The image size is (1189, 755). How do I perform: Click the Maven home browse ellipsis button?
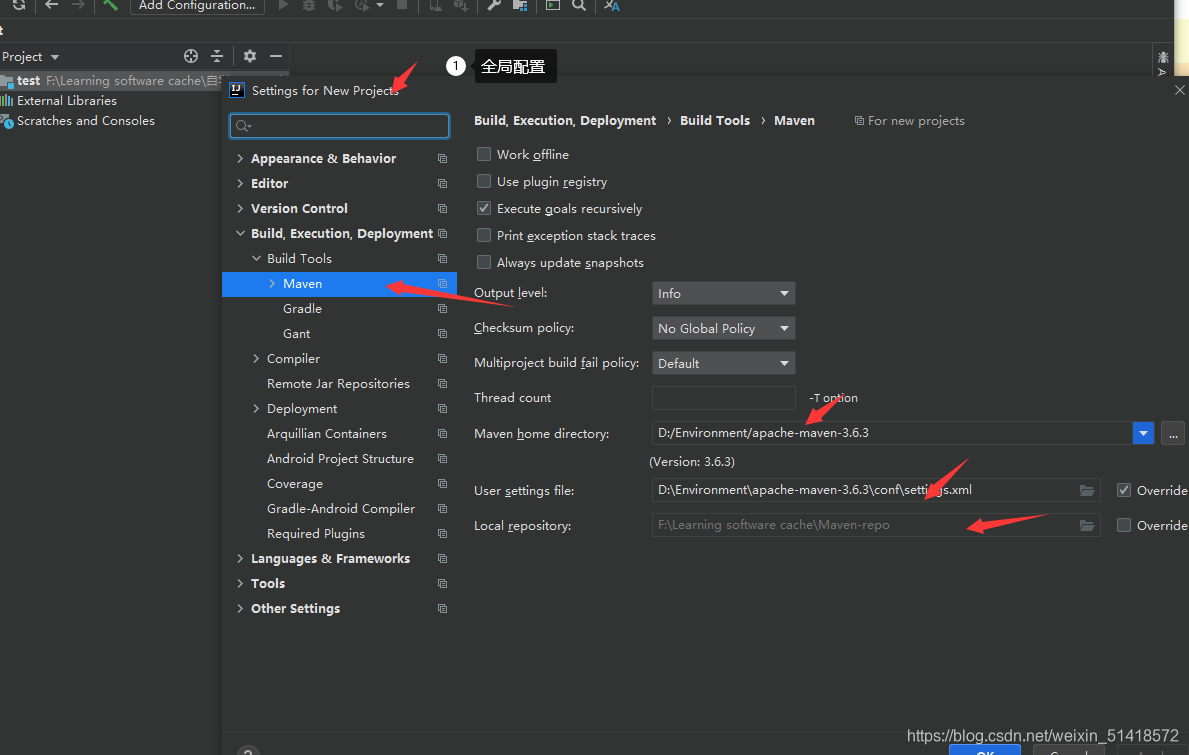(1172, 434)
